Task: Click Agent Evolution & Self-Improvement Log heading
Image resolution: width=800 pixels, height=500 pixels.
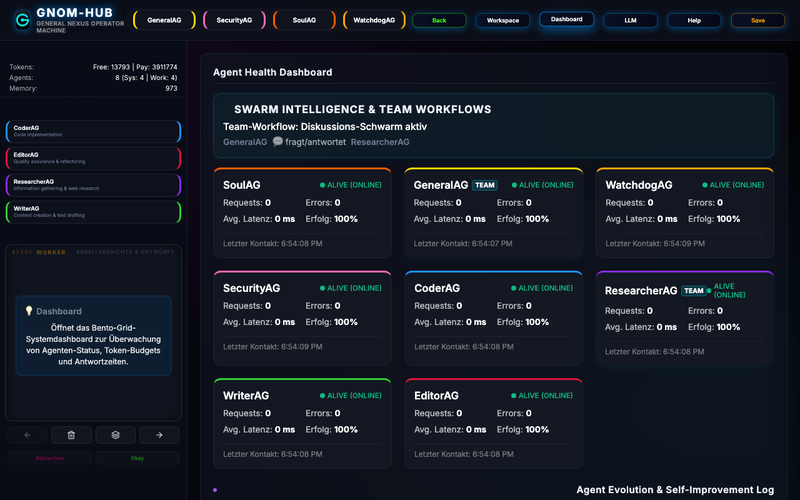Action: pos(675,490)
